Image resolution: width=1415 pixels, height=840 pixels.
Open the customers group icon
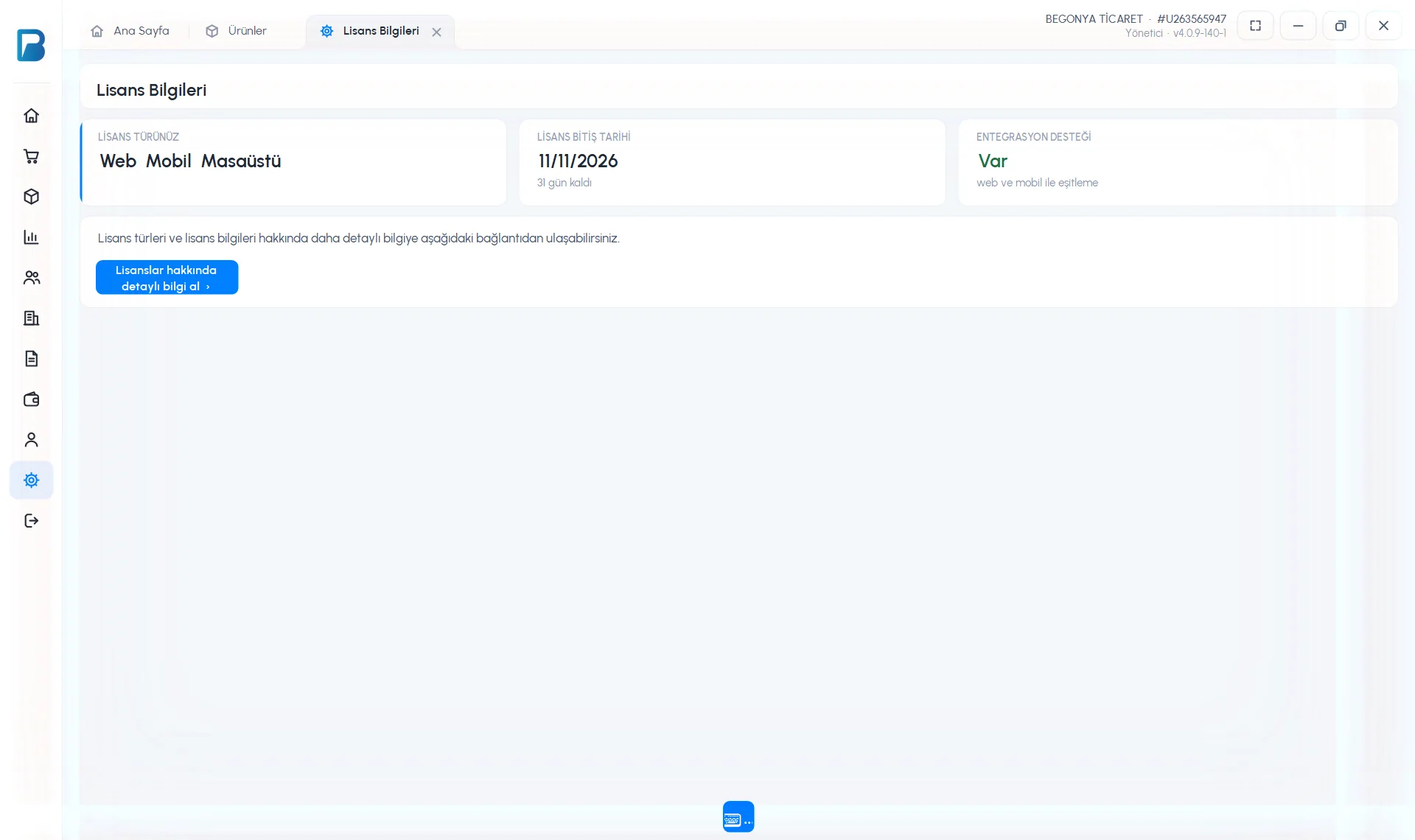point(31,278)
